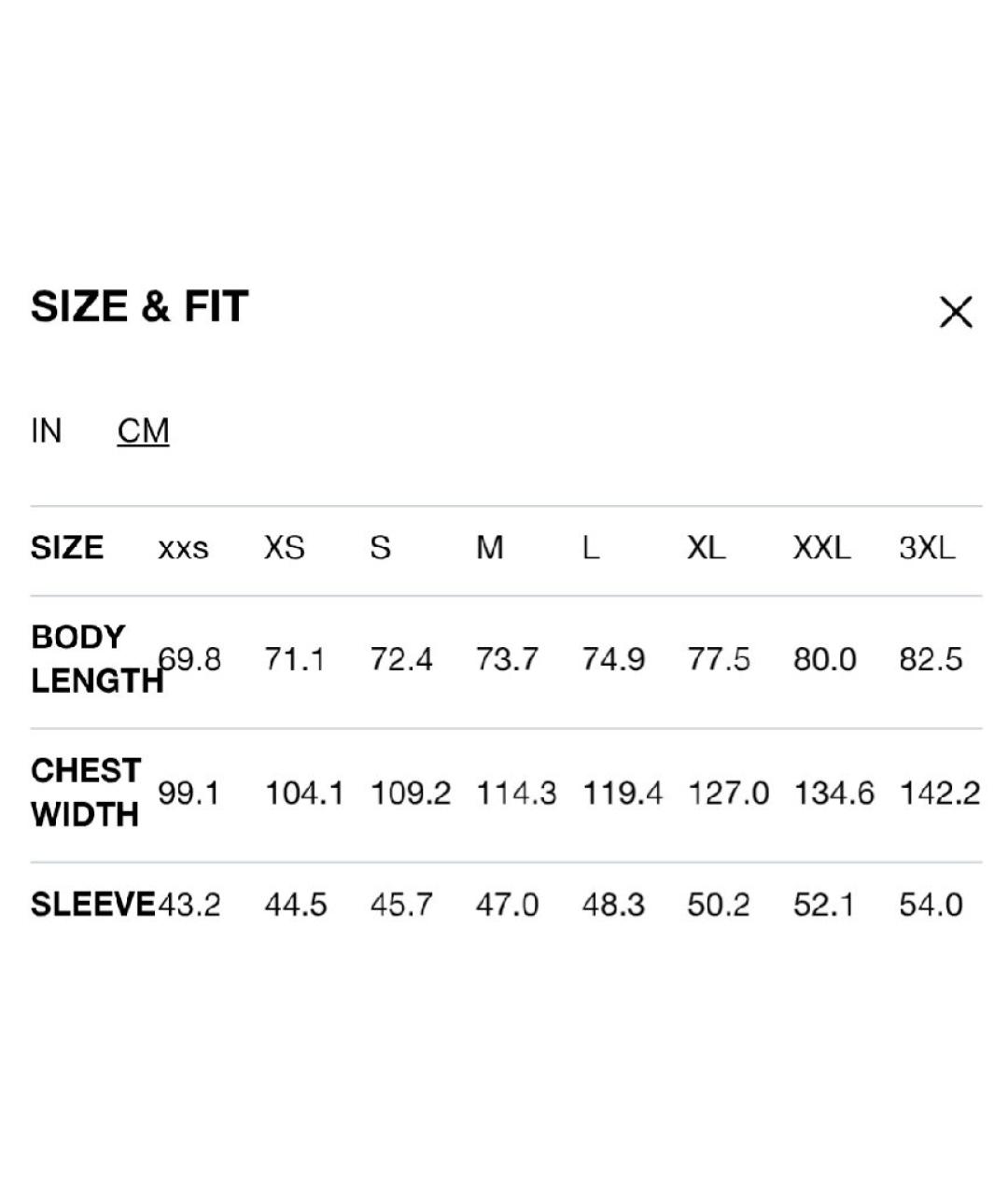Click the S size column header
1008x1195 pixels.
(x=380, y=548)
